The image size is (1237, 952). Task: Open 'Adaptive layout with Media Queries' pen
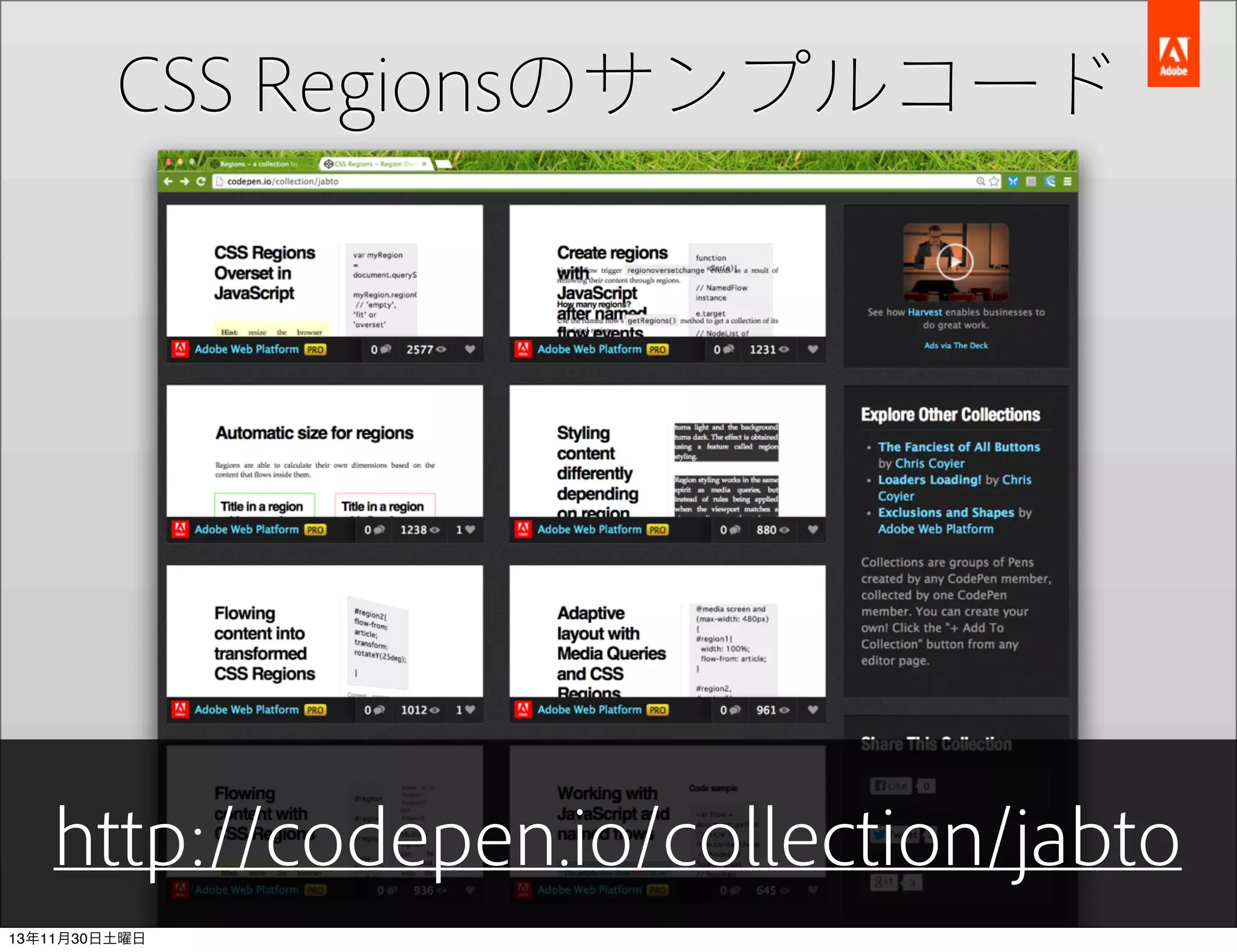(667, 631)
